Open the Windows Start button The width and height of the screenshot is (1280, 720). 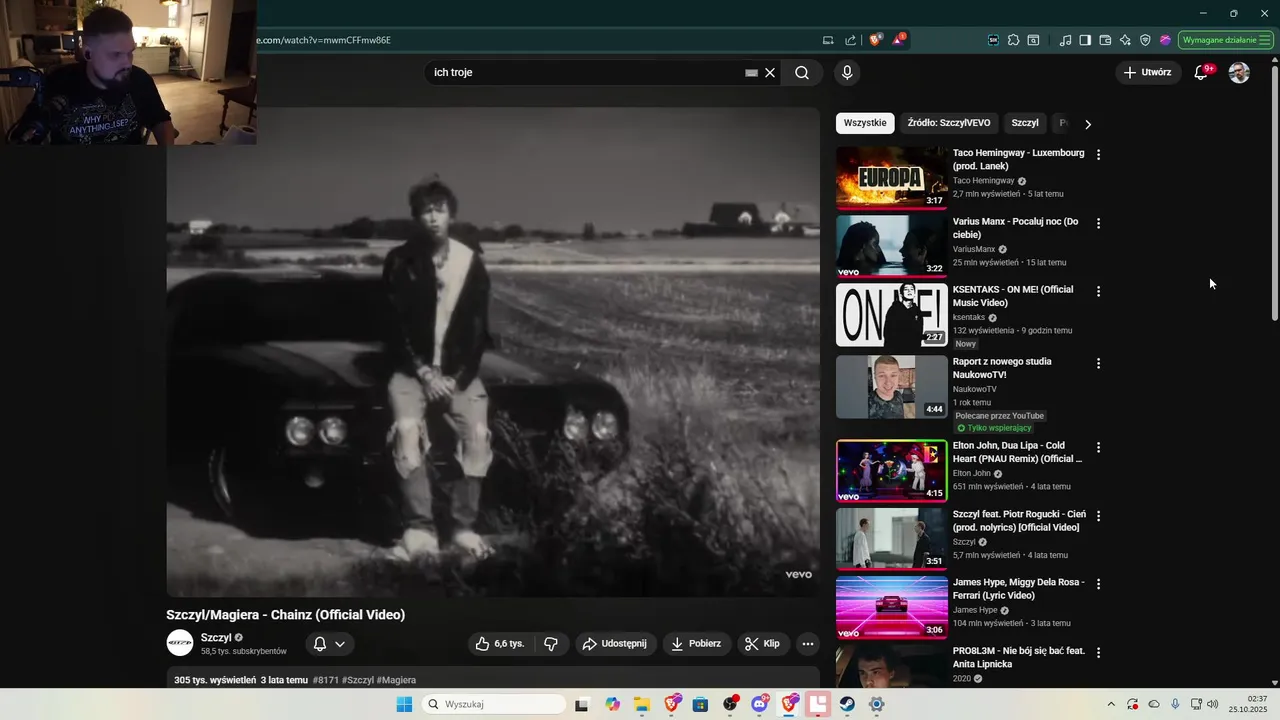click(404, 704)
